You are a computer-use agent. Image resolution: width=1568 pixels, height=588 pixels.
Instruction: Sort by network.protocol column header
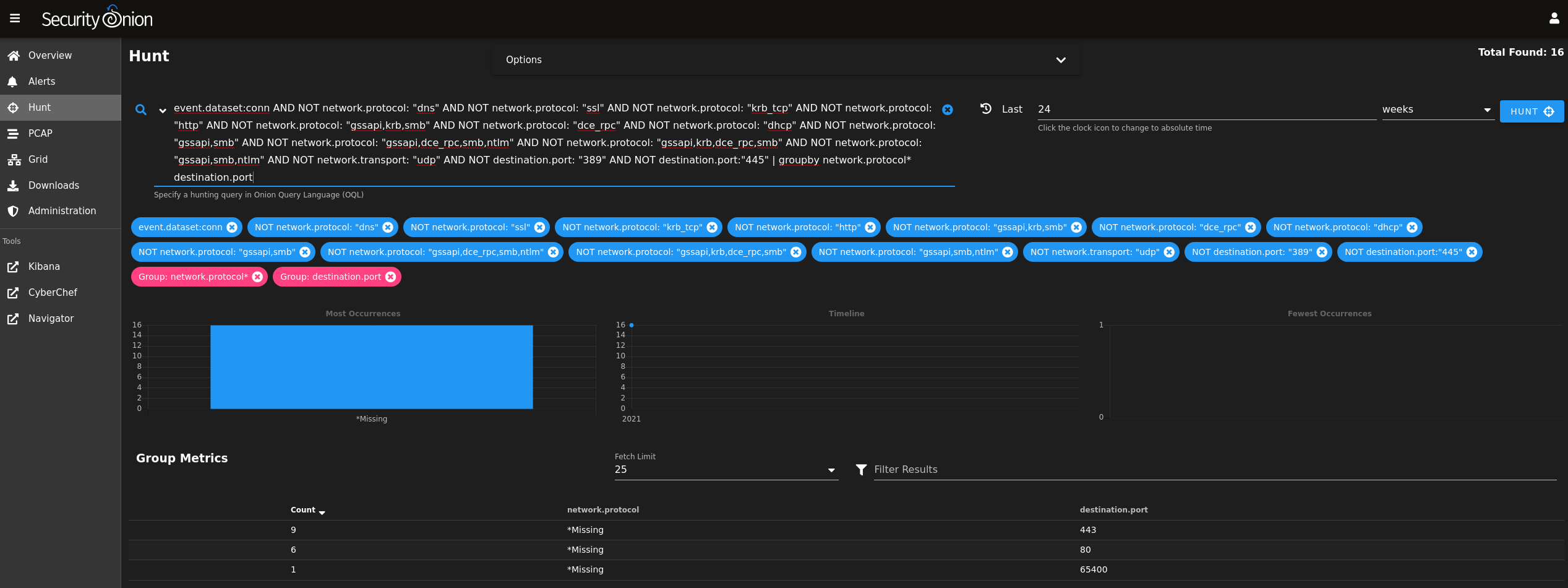click(603, 510)
